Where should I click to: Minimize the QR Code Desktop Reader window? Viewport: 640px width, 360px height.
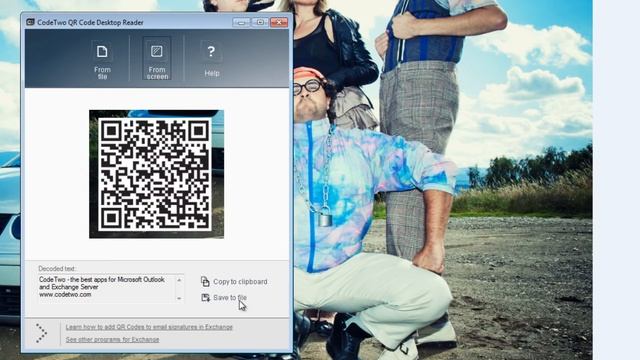(x=241, y=22)
